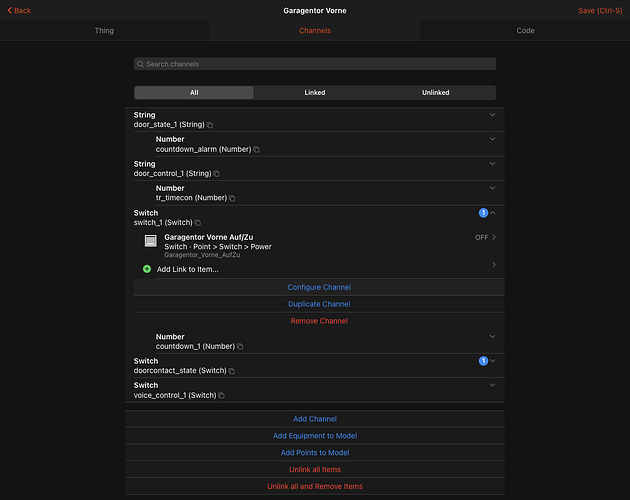630x500 pixels.
Task: Click the link count badge on switch_1
Action: coord(483,213)
